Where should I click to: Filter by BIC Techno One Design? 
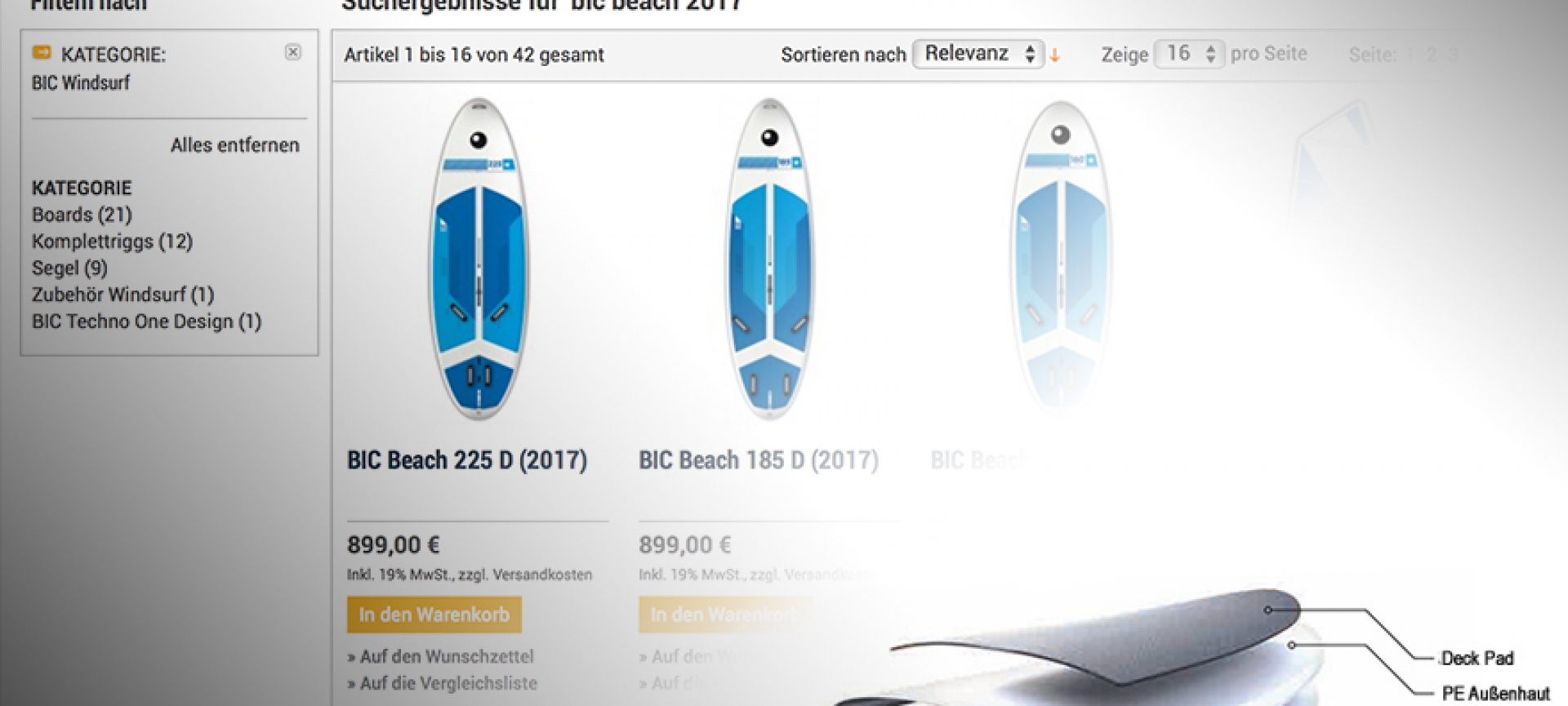pos(146,322)
